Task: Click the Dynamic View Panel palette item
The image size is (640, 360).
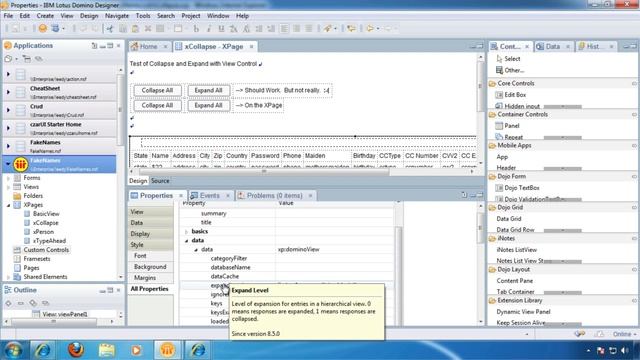Action: [523, 312]
